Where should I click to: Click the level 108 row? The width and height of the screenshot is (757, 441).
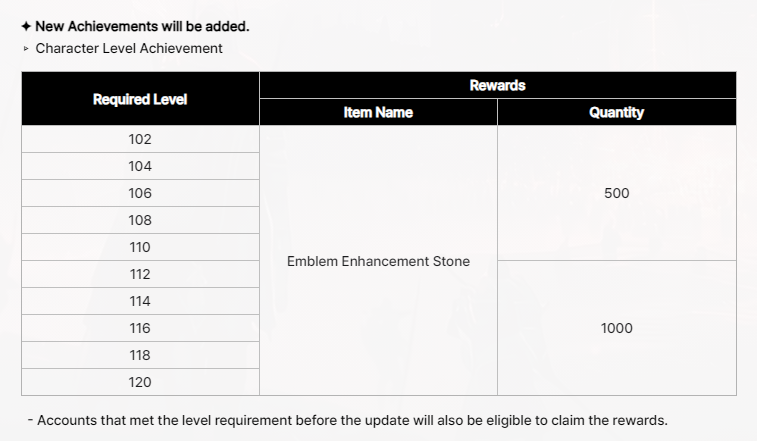(140, 220)
